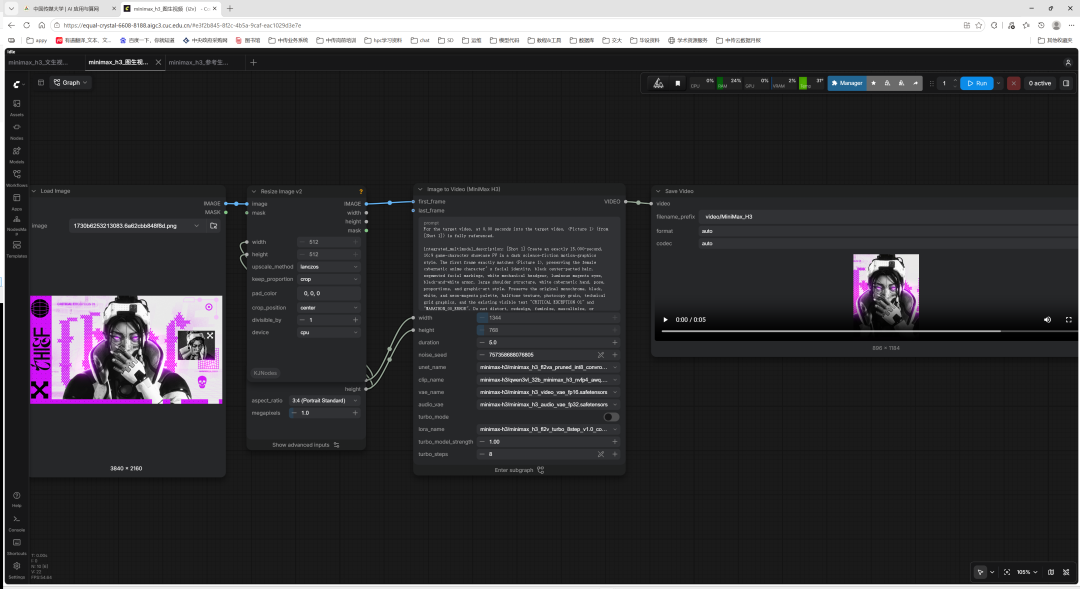Collapse the Image to Video (MiniMax H3) node

[x=420, y=189]
